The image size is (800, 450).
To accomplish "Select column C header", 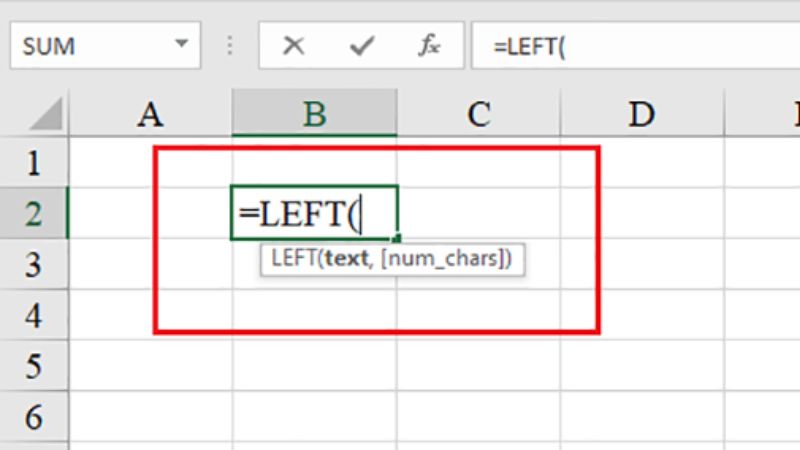I will tap(478, 115).
